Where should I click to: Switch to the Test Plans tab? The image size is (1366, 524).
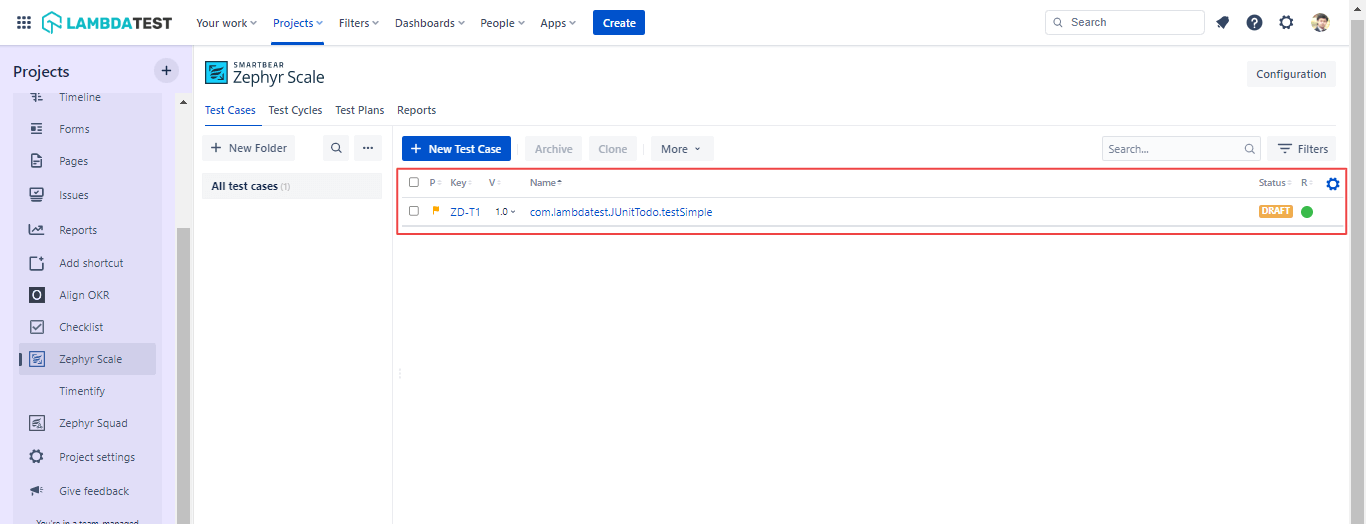point(360,110)
